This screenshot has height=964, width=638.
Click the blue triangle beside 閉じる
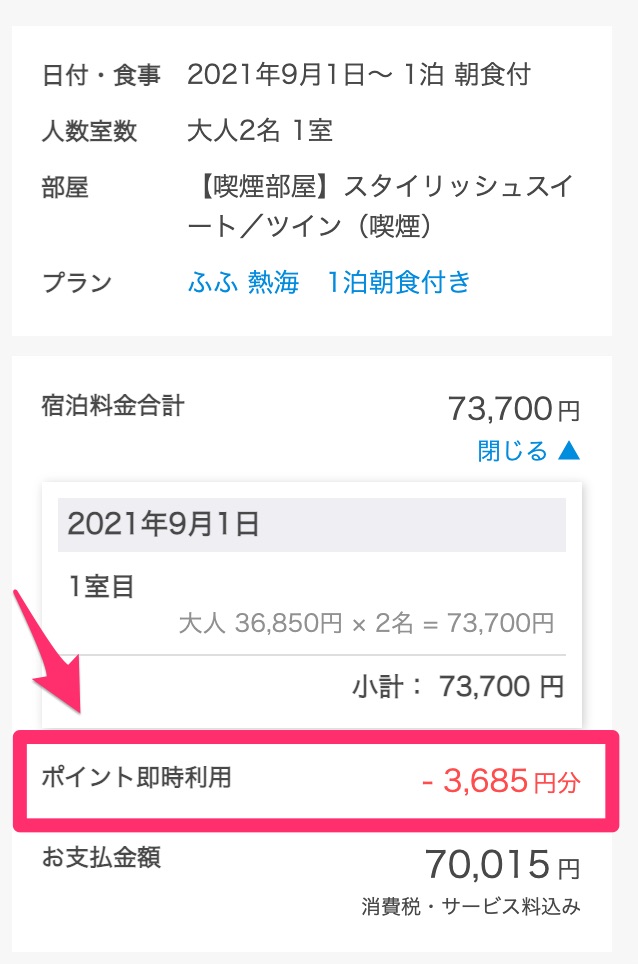(569, 451)
